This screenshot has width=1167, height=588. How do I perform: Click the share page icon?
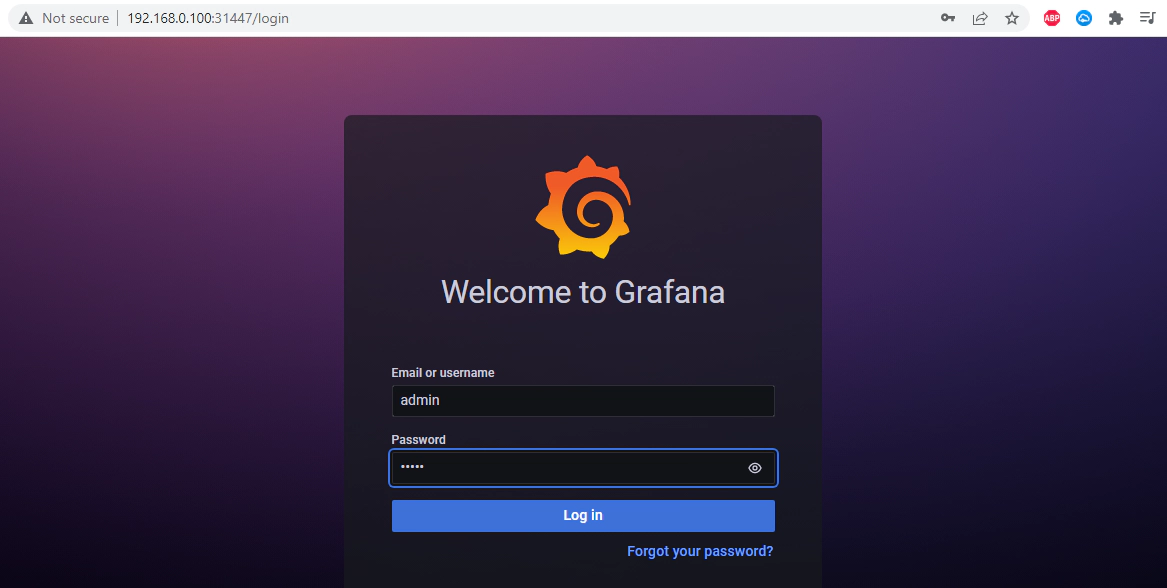[x=980, y=19]
